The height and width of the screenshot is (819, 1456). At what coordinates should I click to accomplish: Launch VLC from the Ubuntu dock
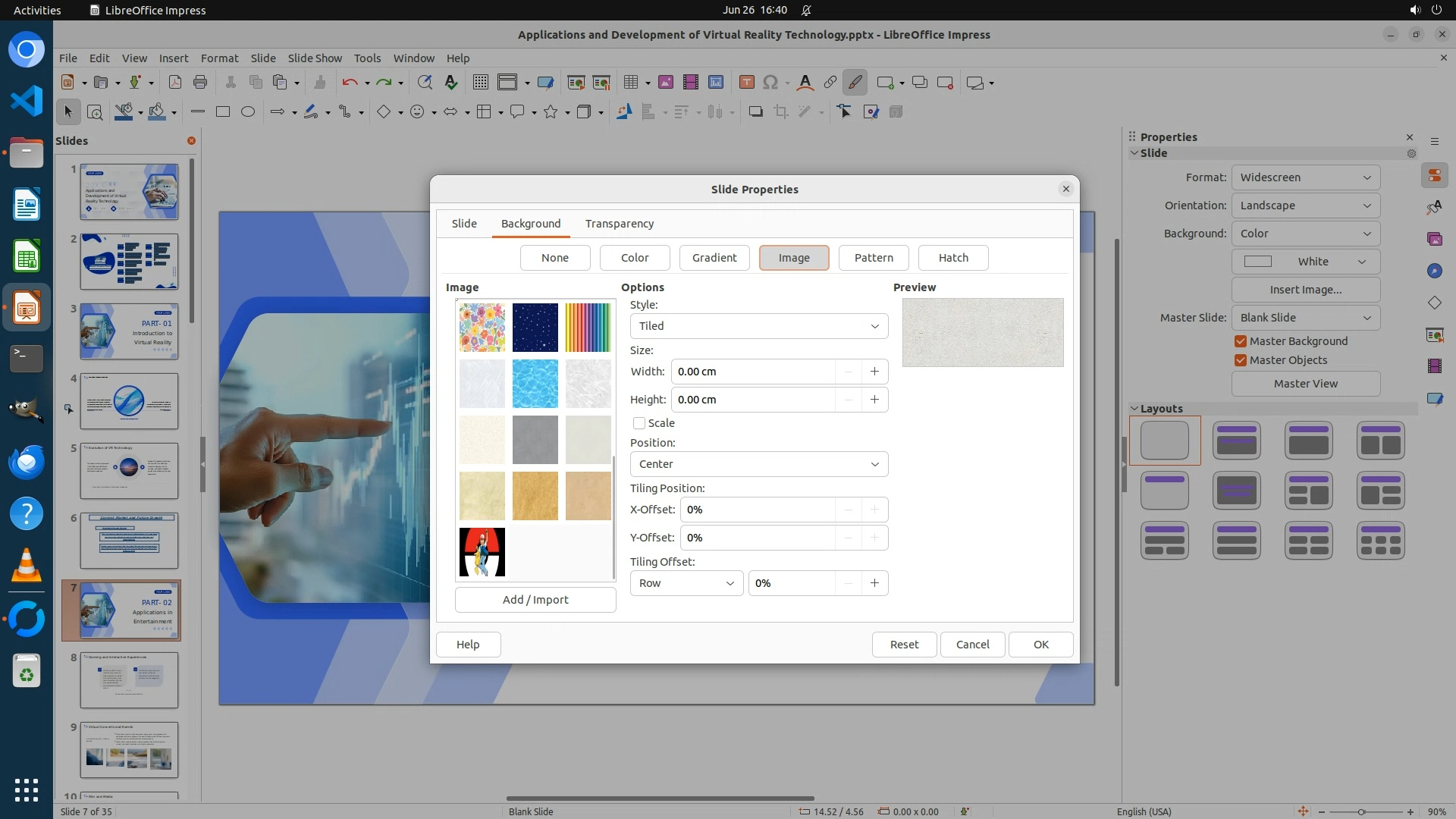[27, 565]
